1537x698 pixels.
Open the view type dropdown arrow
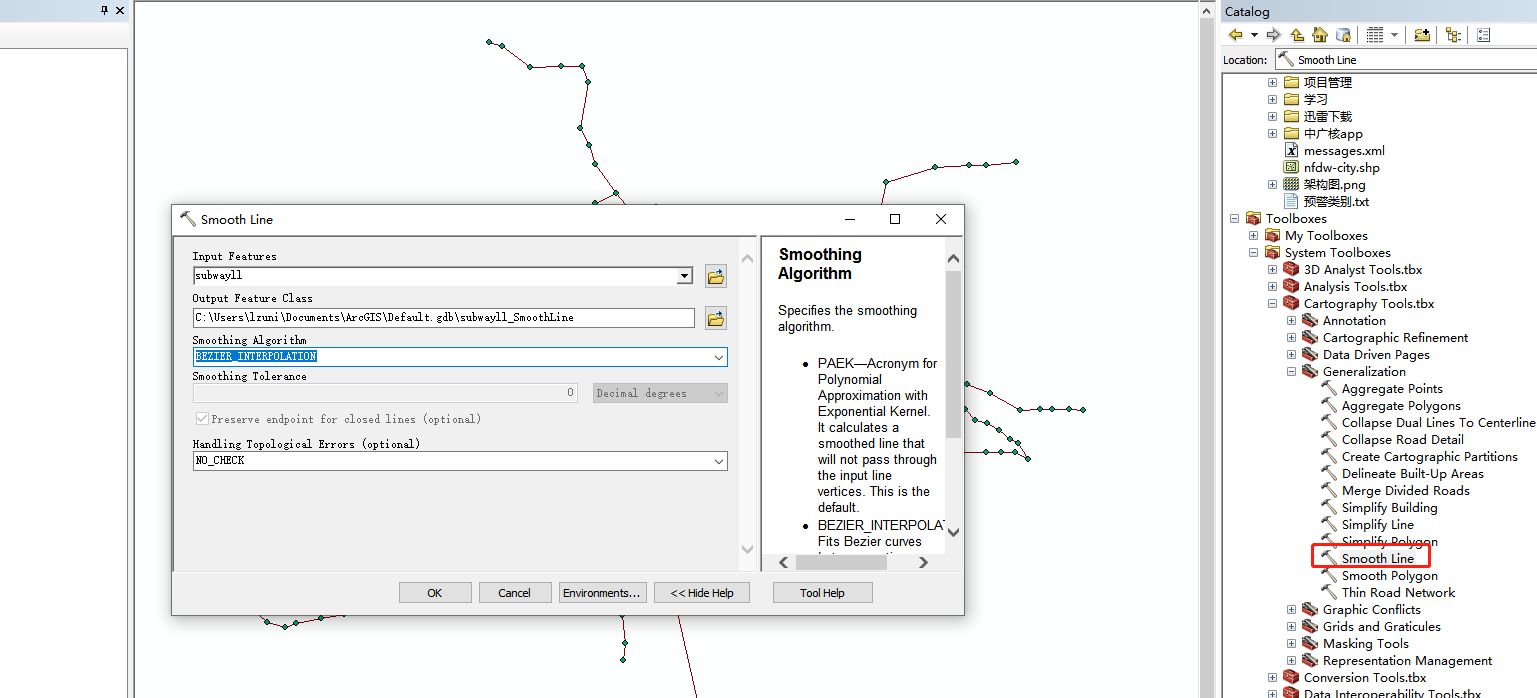point(1394,35)
